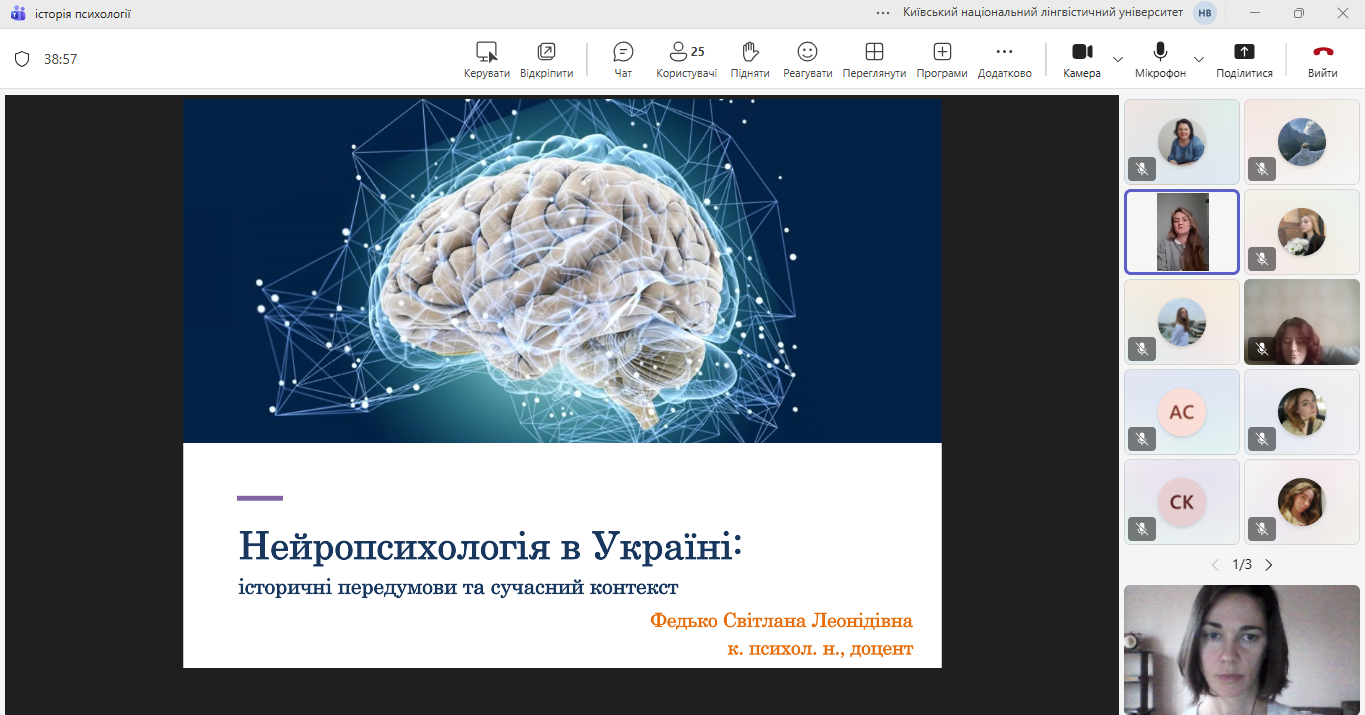Open the Програми apps icon
Image resolution: width=1365 pixels, height=715 pixels.
click(942, 59)
